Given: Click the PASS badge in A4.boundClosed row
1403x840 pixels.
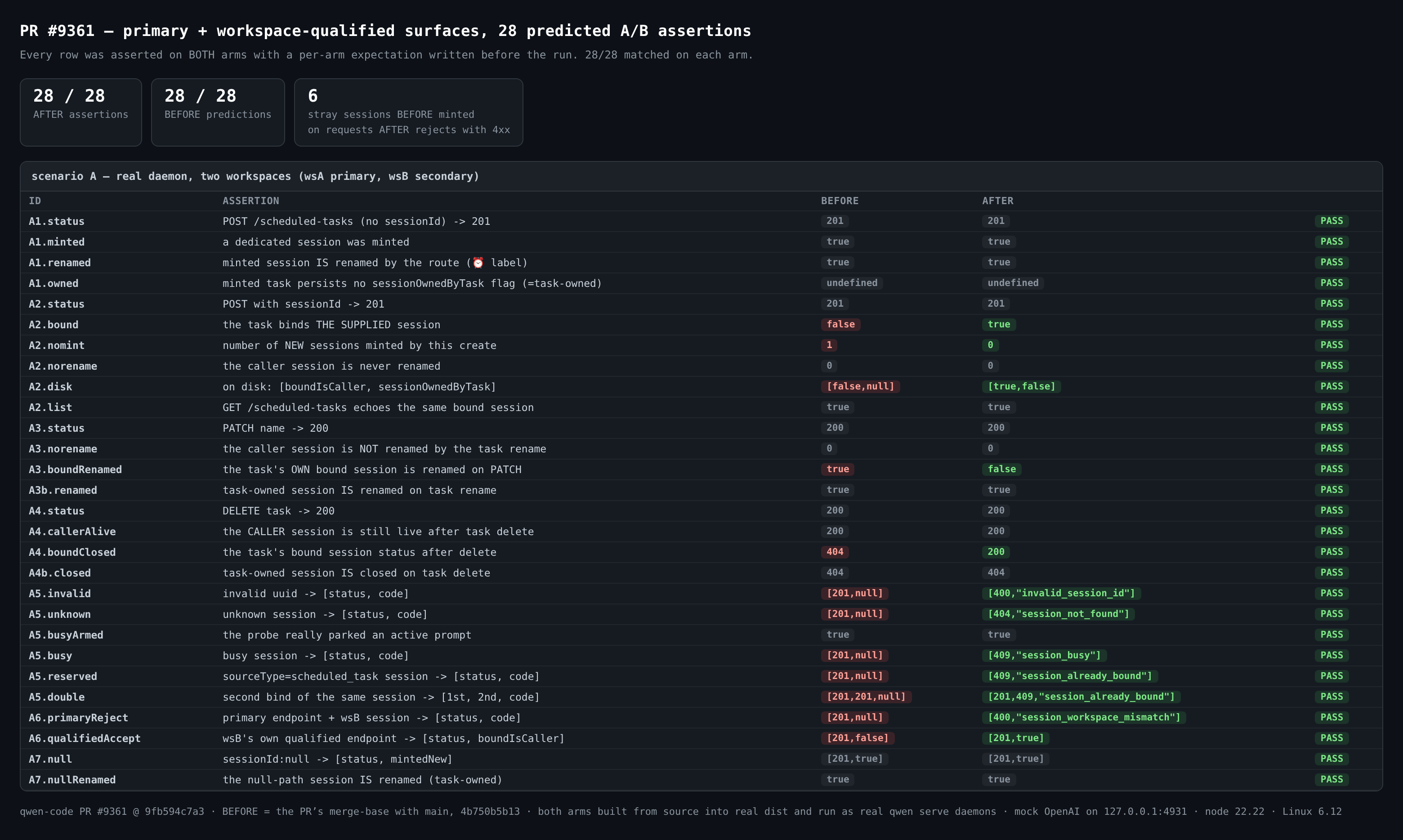Looking at the screenshot, I should 1332,552.
